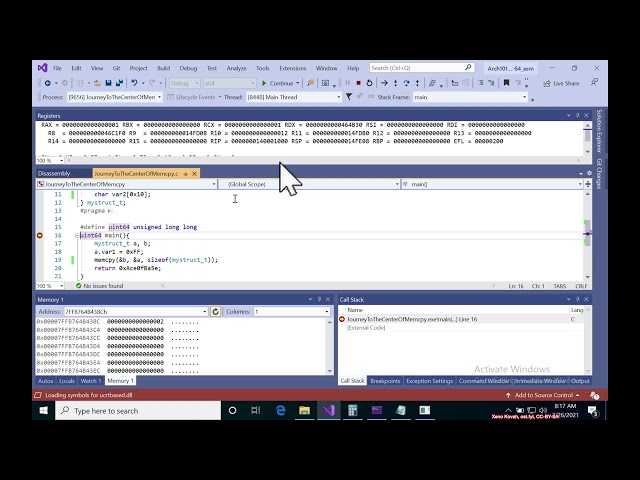Click the Find in Files icon
The image size is (640, 480).
pos(311,83)
